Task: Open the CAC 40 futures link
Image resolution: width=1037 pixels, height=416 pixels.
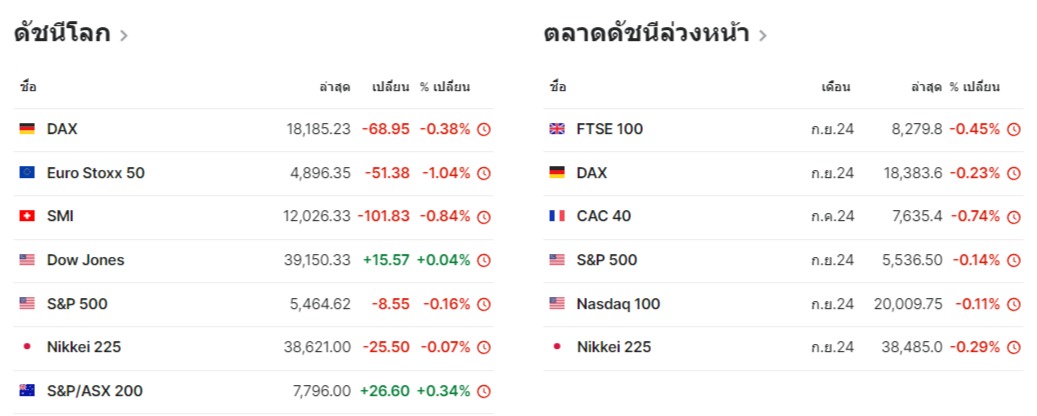Action: click(x=604, y=216)
